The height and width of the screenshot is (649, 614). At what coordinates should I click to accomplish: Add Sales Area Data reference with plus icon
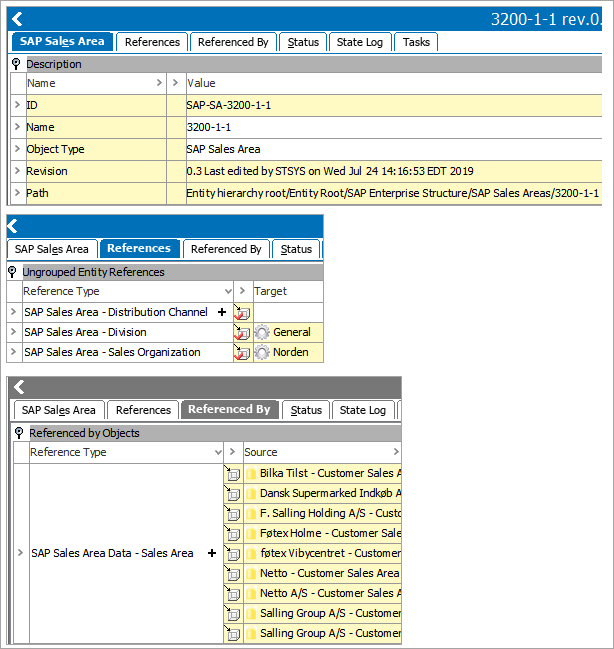click(212, 553)
